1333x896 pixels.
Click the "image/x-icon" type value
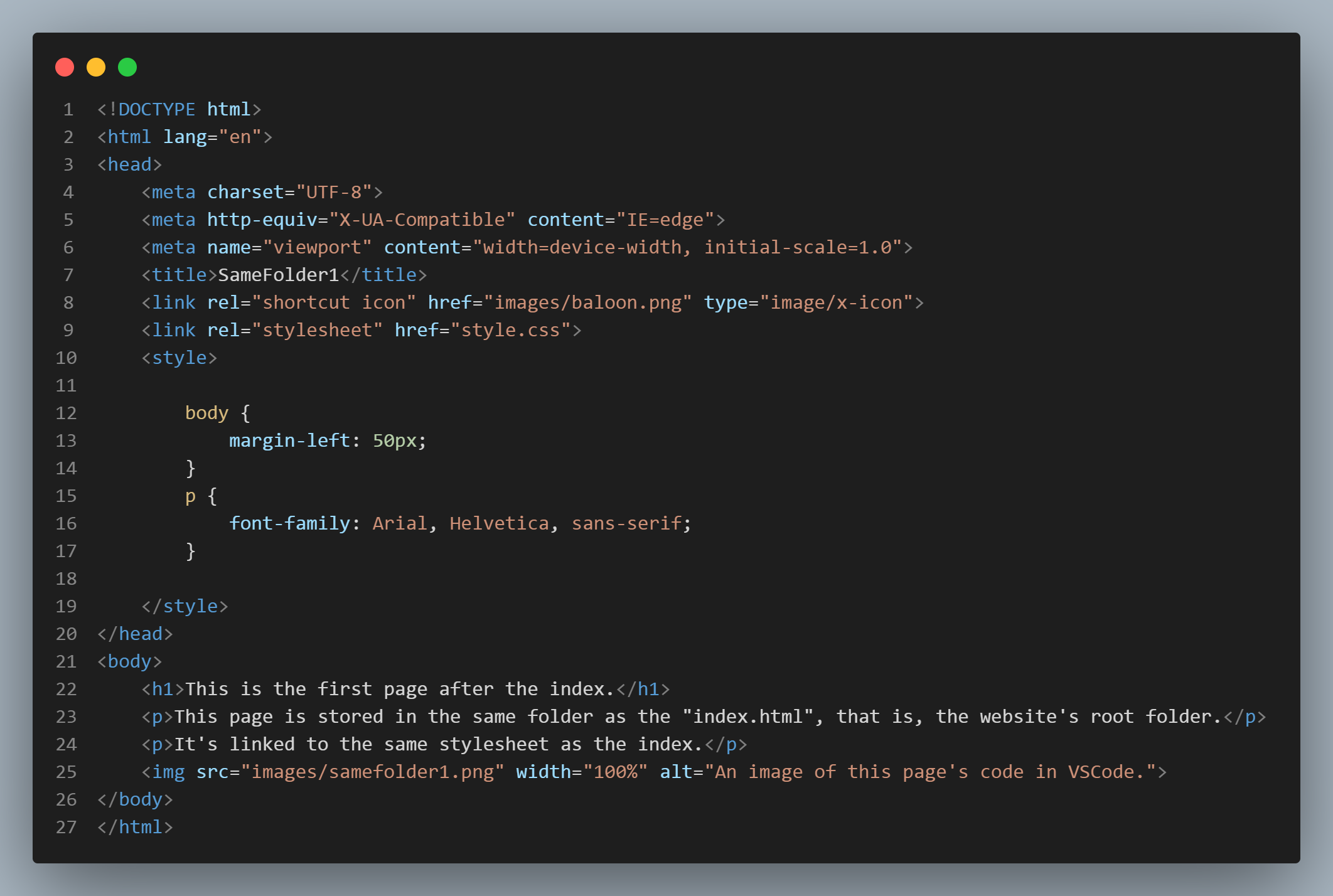tap(836, 302)
